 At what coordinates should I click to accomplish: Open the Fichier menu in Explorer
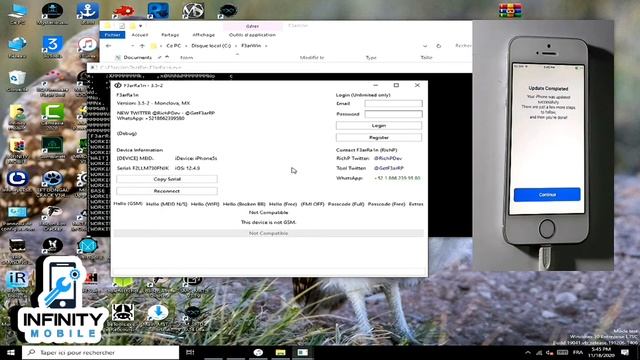point(113,35)
